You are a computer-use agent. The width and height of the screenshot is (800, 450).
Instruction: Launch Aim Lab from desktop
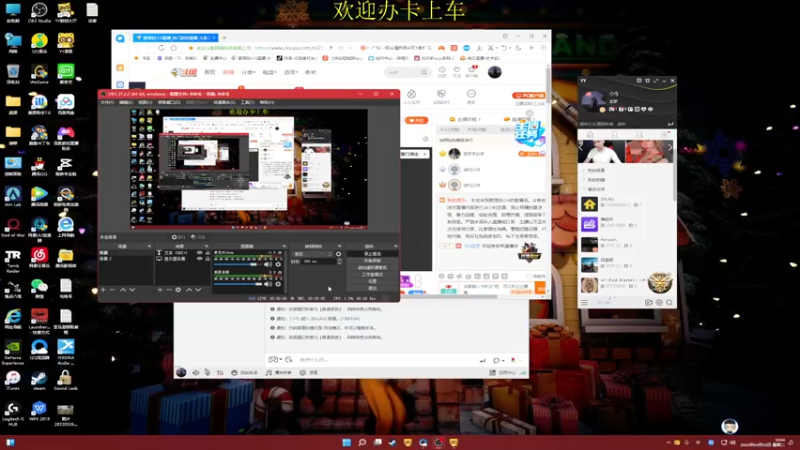click(13, 196)
